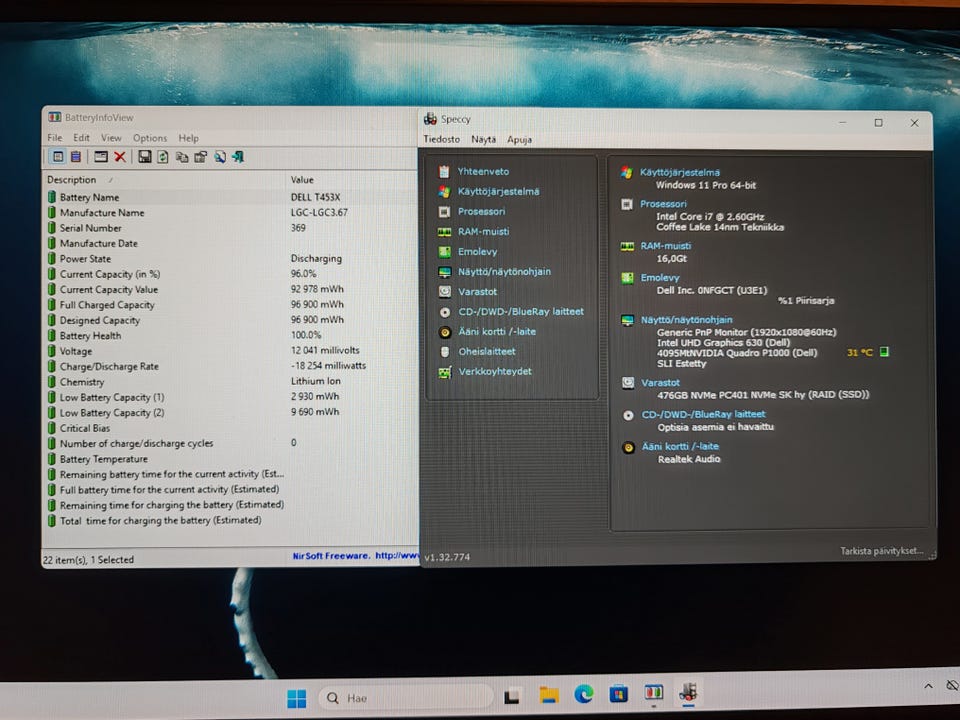
Task: Click the window-style icon before the red X
Action: click(101, 157)
